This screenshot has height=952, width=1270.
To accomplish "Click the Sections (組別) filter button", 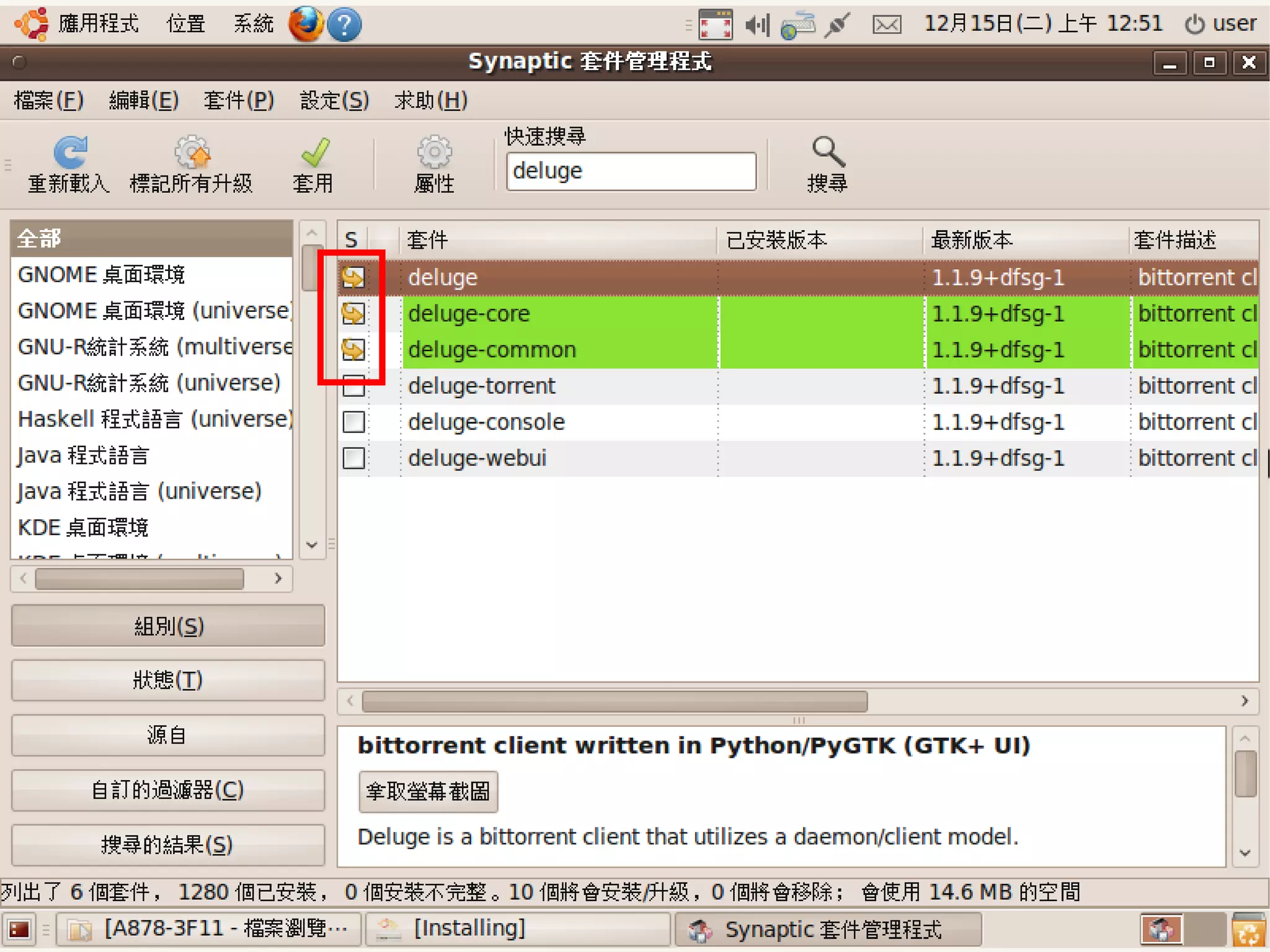I will click(x=168, y=626).
